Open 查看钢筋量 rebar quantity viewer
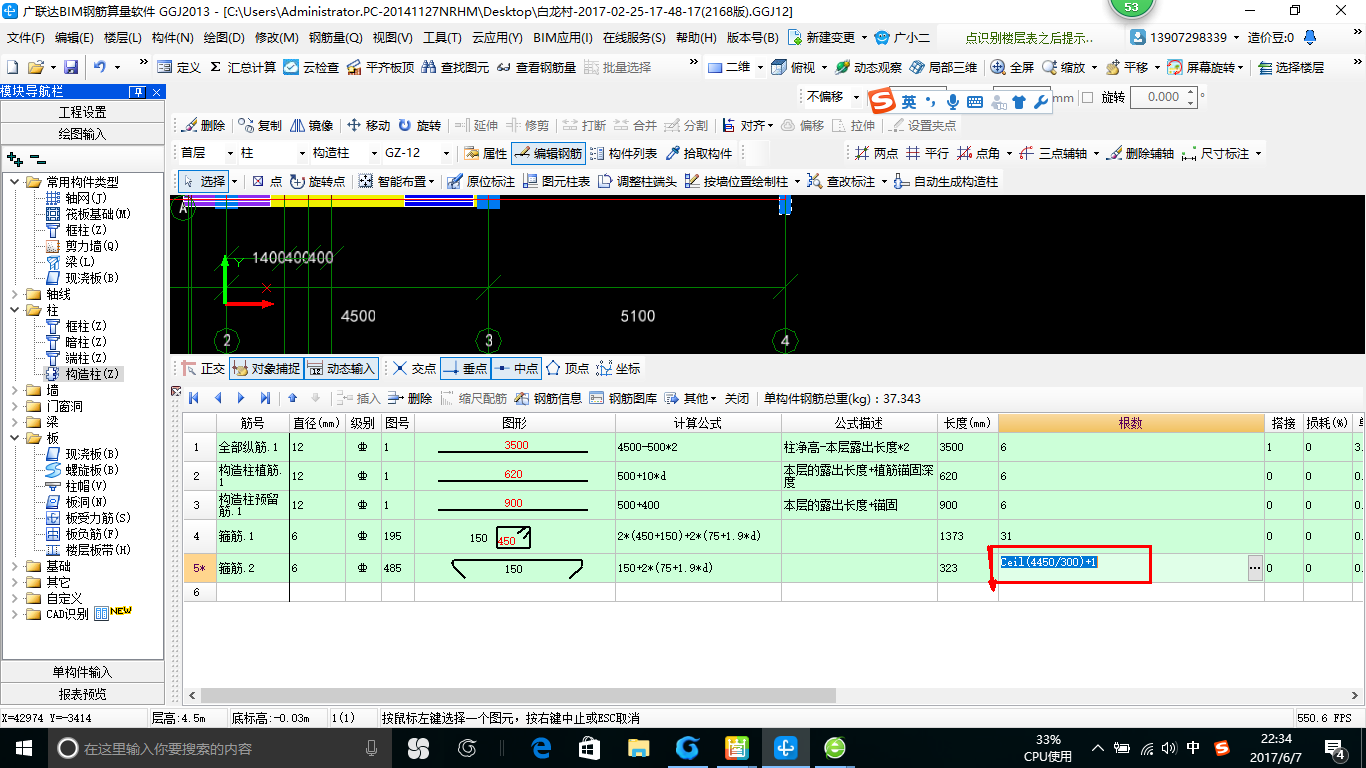The image size is (1366, 768). point(536,67)
